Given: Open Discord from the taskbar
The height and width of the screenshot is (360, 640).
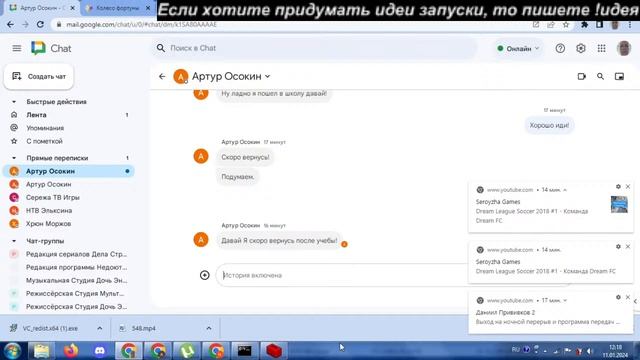Looking at the screenshot, I should point(99,351).
